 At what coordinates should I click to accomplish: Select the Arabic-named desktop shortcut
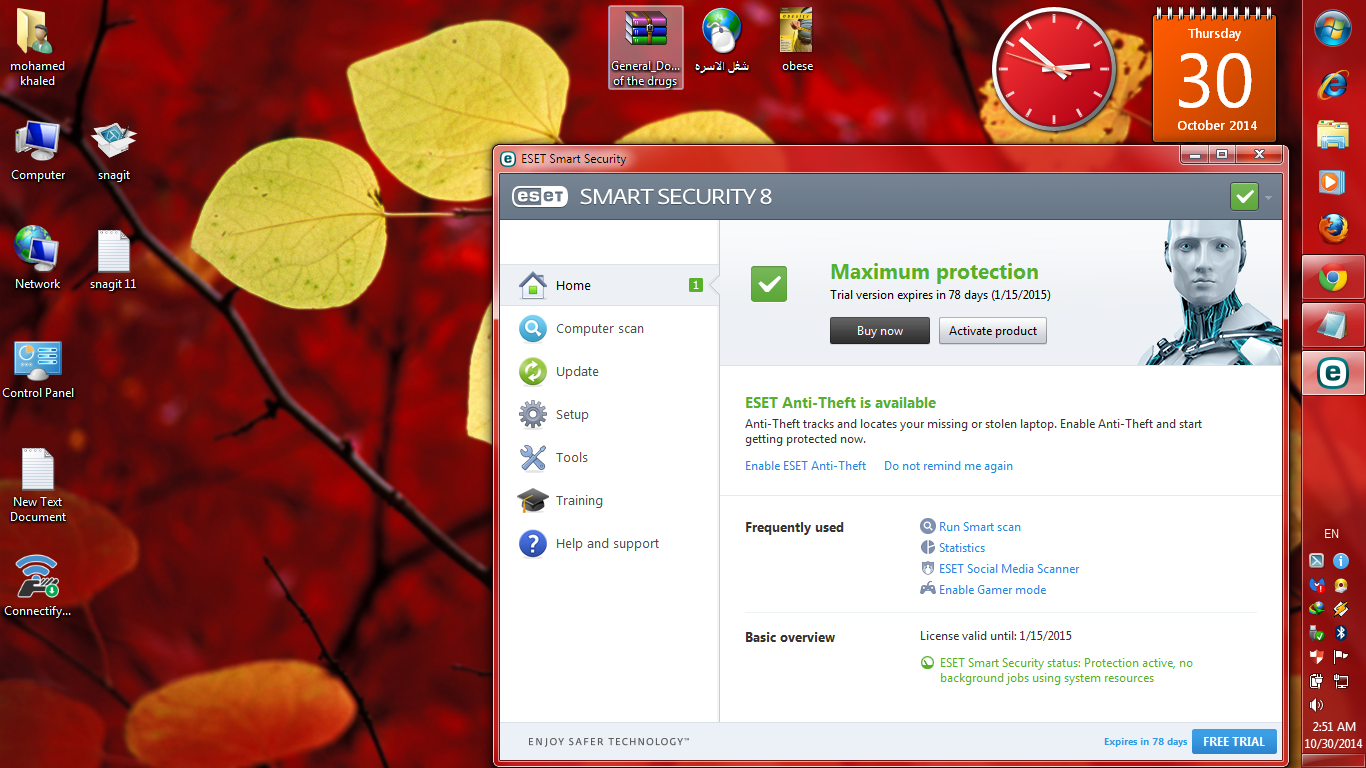[x=722, y=40]
